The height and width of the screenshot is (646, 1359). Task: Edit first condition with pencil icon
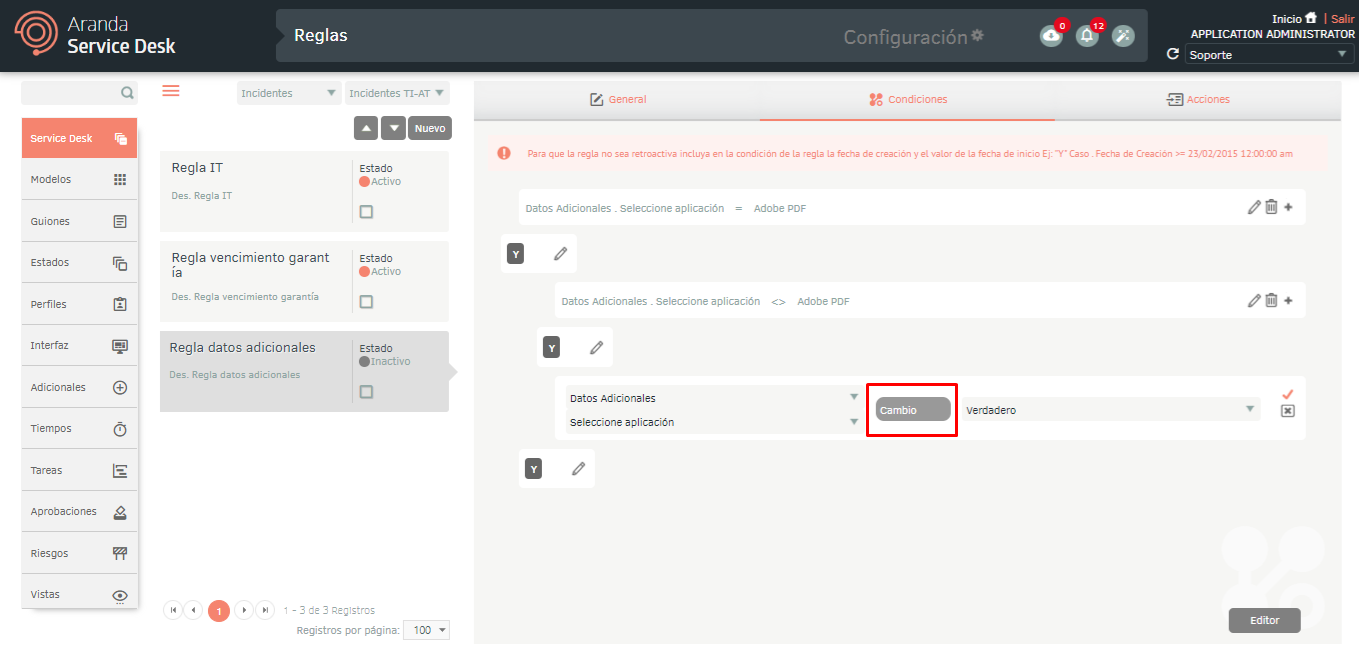[1254, 207]
